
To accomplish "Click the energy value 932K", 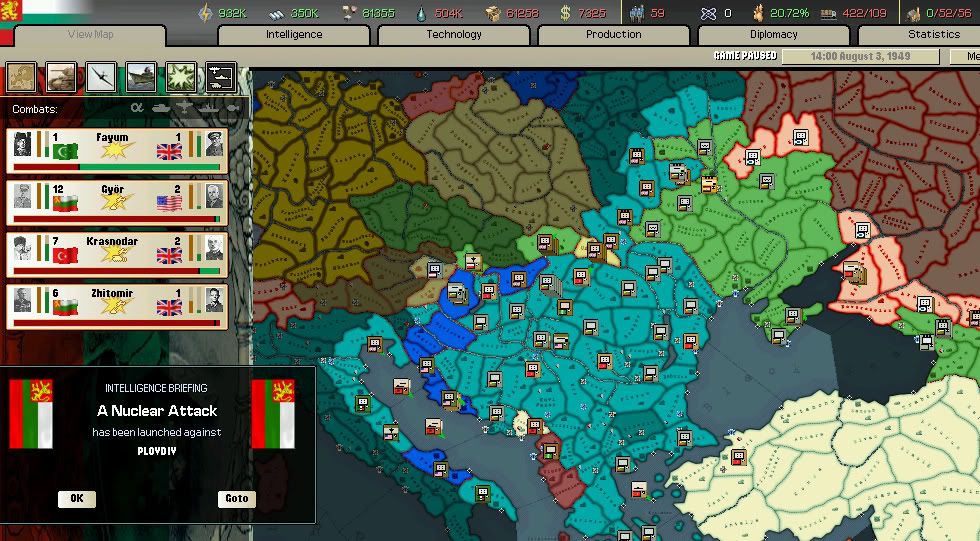I will point(232,13).
